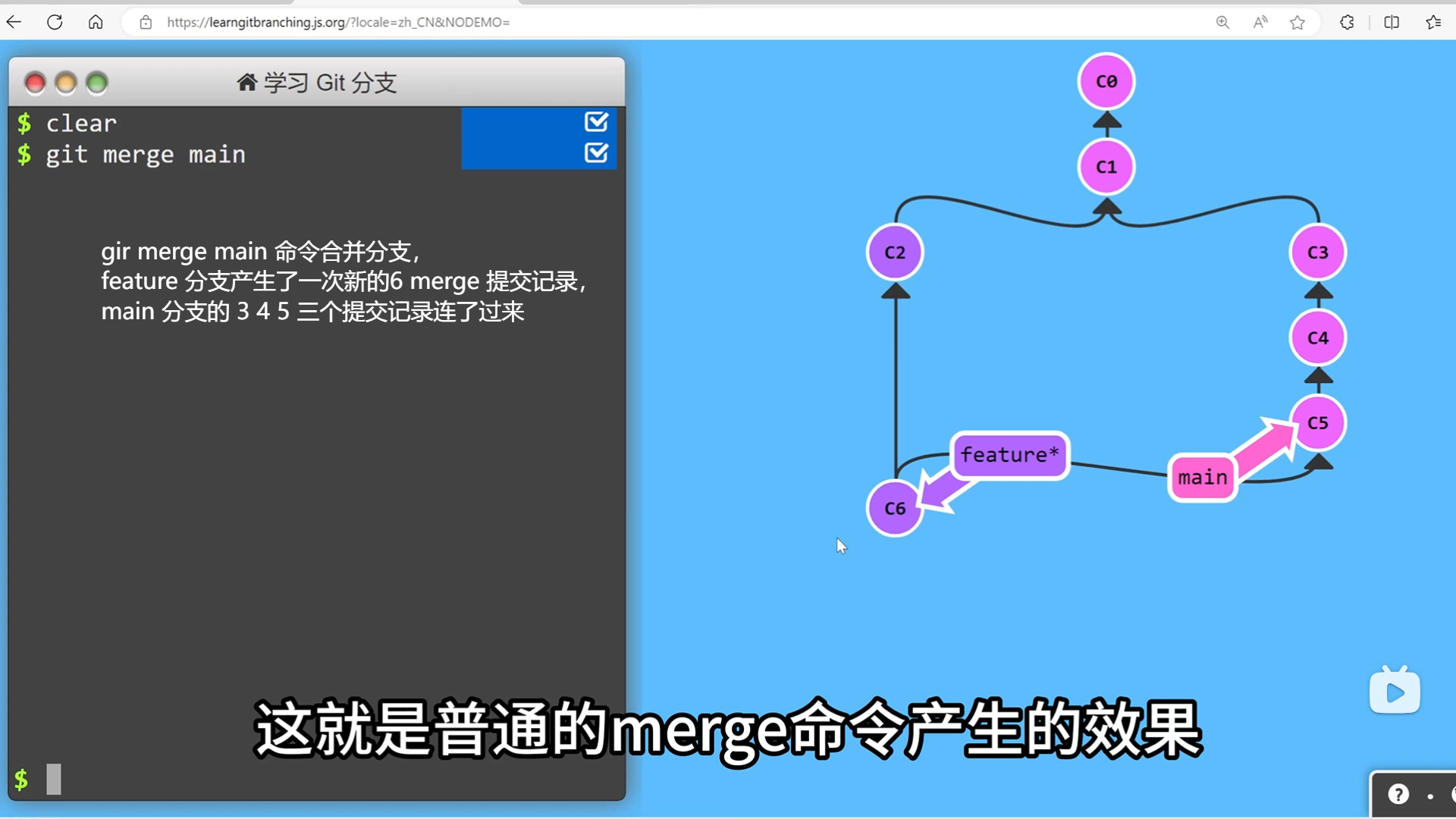
Task: Click the browser back arrow
Action: tap(14, 22)
